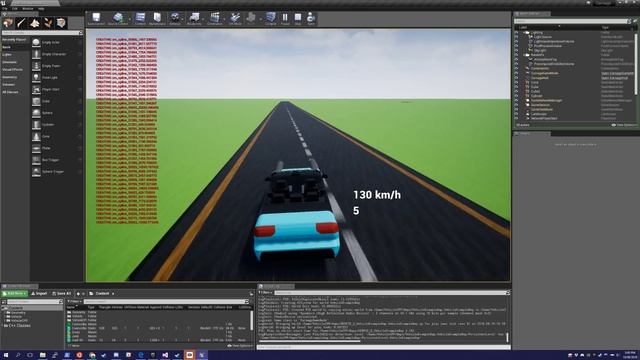Select the Point Light icon
This screenshot has height=360, width=640.
36,77
